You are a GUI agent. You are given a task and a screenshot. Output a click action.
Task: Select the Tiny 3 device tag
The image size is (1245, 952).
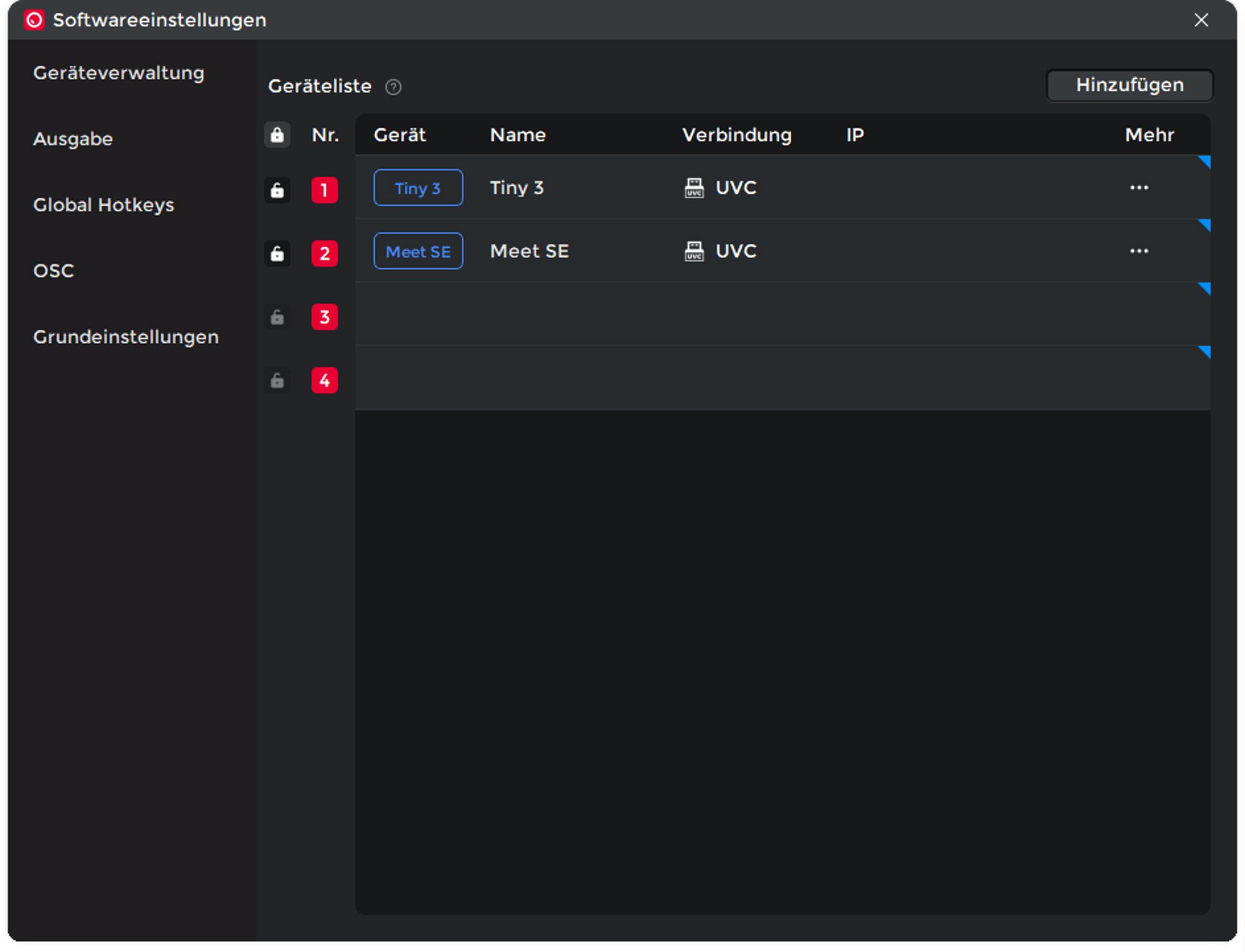tap(418, 187)
